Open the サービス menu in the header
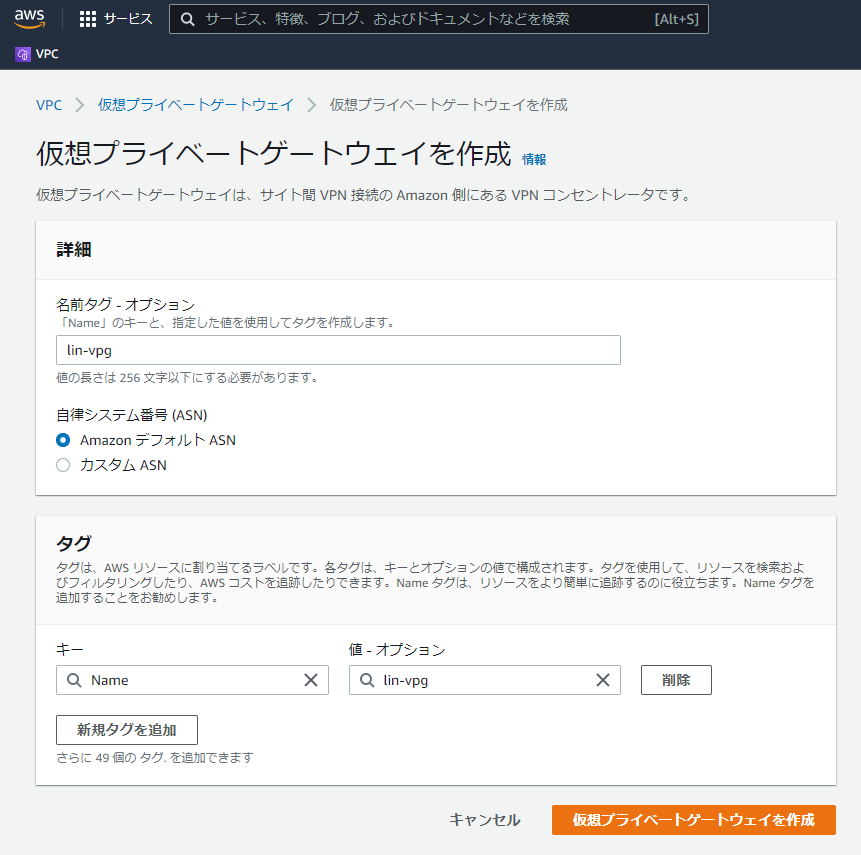This screenshot has height=855, width=861. pos(127,19)
